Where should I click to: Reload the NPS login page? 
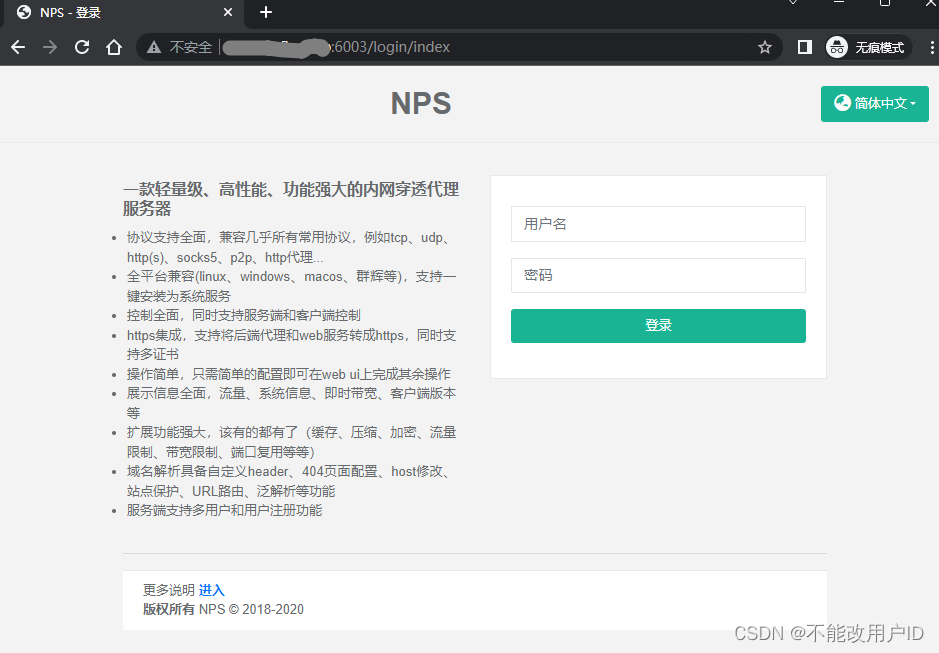click(x=82, y=47)
